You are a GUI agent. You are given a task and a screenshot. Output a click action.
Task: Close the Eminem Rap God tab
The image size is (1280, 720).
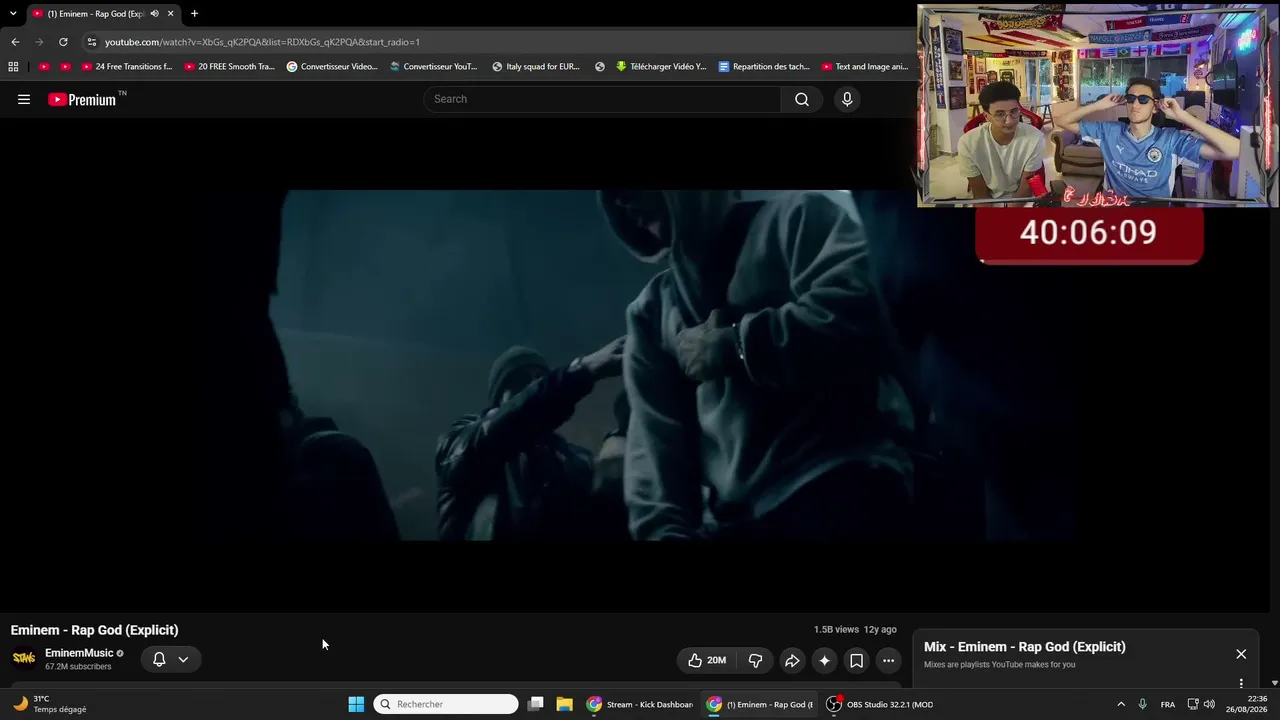coord(171,14)
